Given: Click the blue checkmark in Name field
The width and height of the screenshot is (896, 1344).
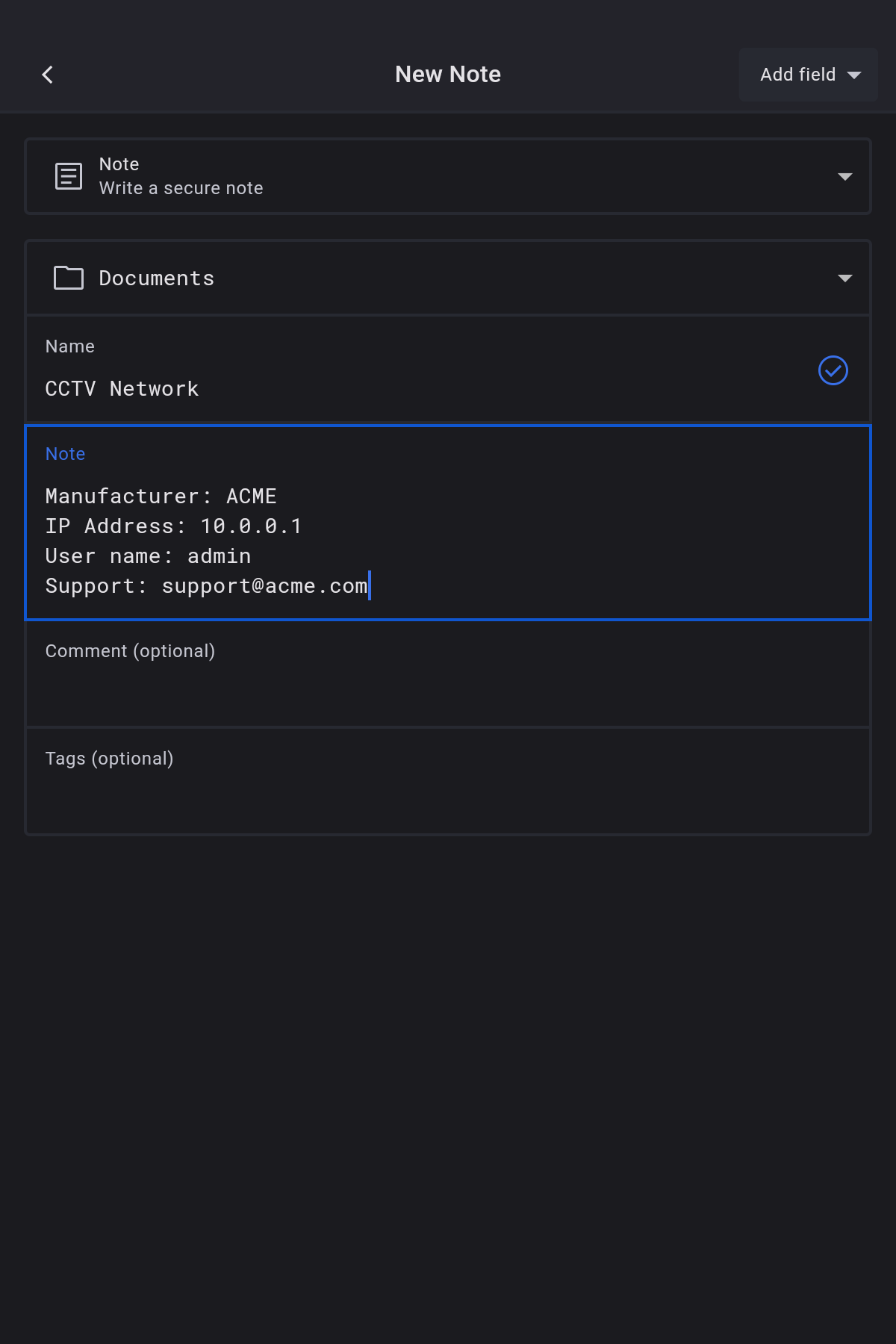Looking at the screenshot, I should point(833,370).
